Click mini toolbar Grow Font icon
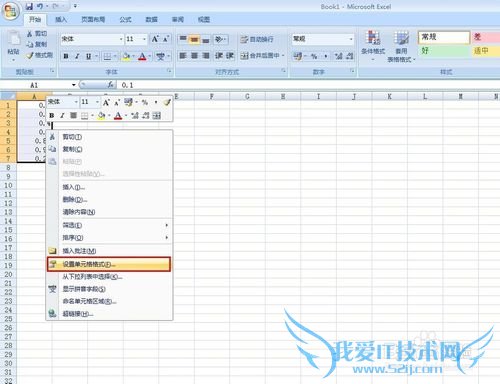Screen dimensions: 500x384 click(x=106, y=102)
